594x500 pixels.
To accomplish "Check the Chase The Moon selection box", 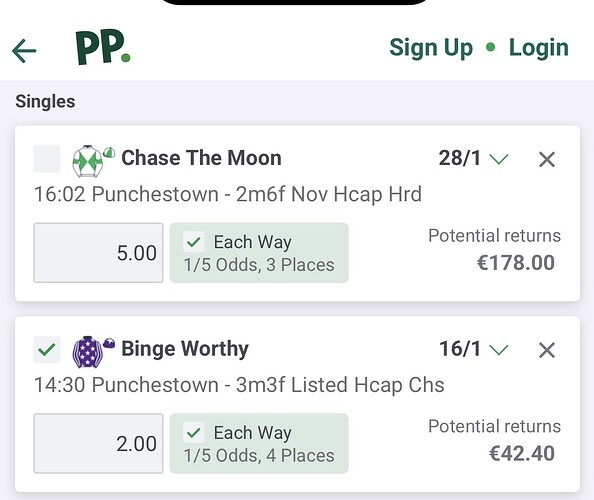I will click(x=47, y=159).
